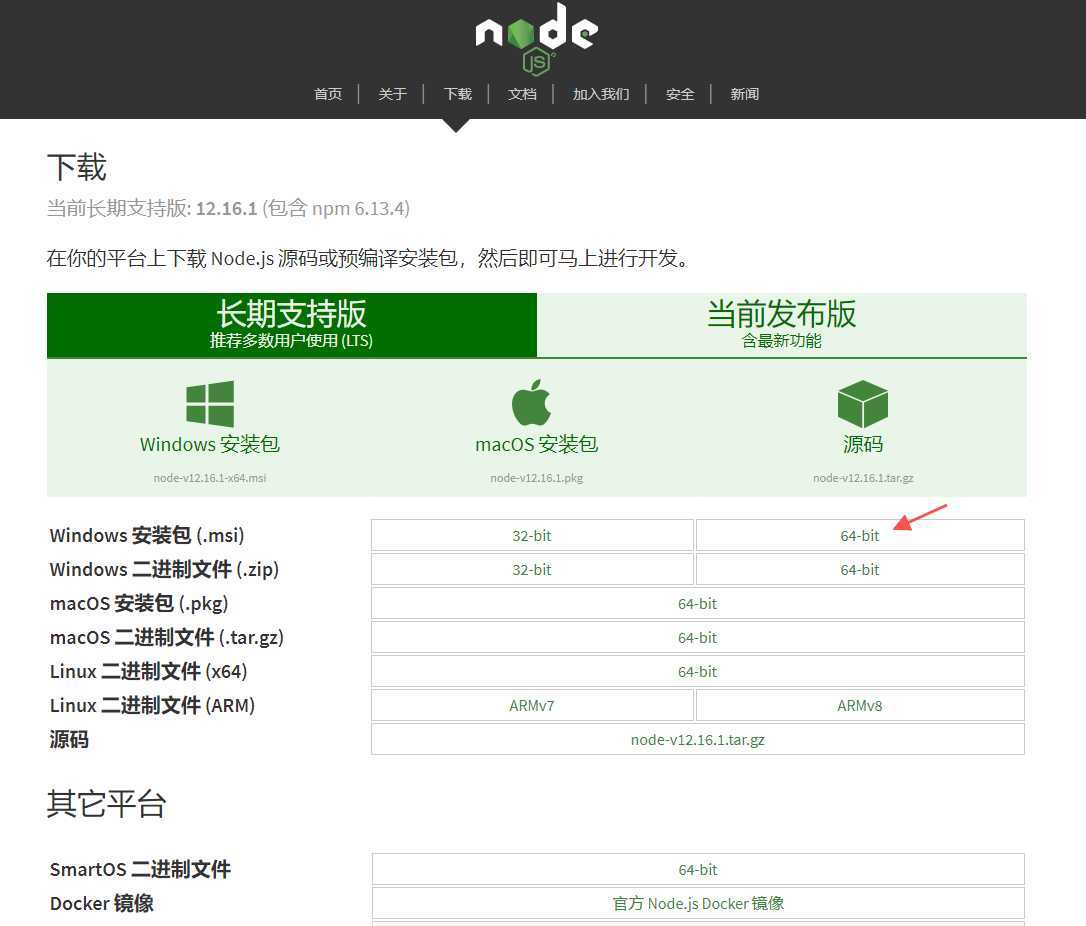Click the Windows logo icon
This screenshot has width=1086, height=926.
(210, 403)
